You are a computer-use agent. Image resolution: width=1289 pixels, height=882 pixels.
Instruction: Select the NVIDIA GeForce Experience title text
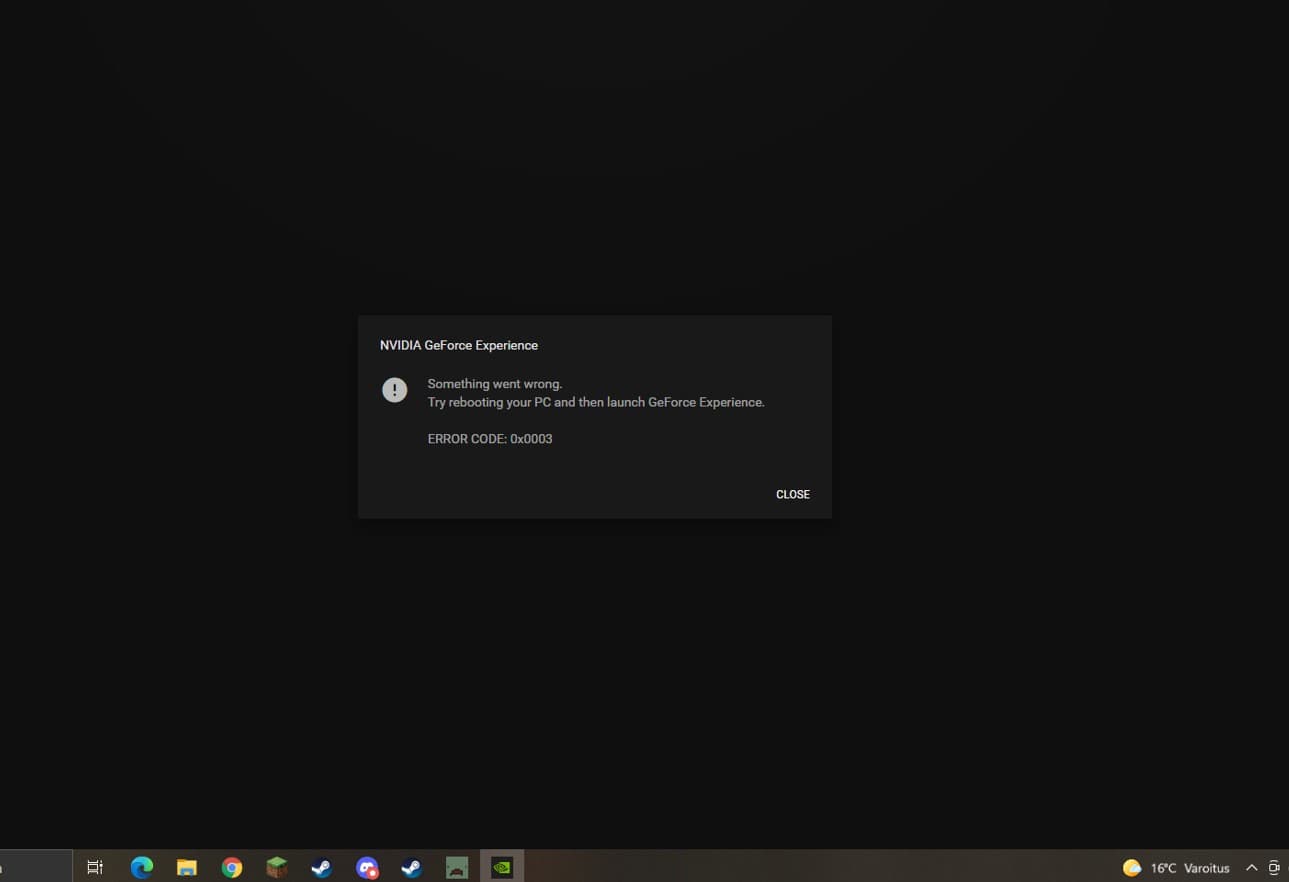458,344
